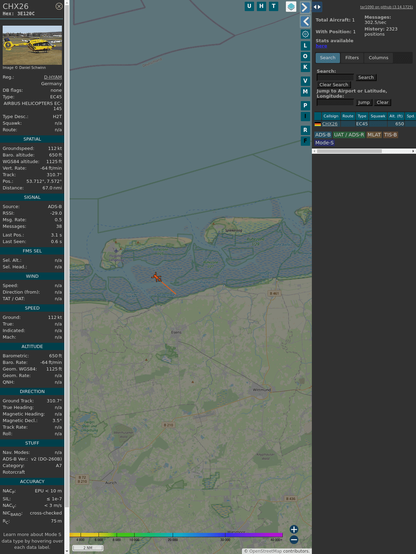Switch to the Columns tab
Screen dimensions: 416x554
click(378, 58)
